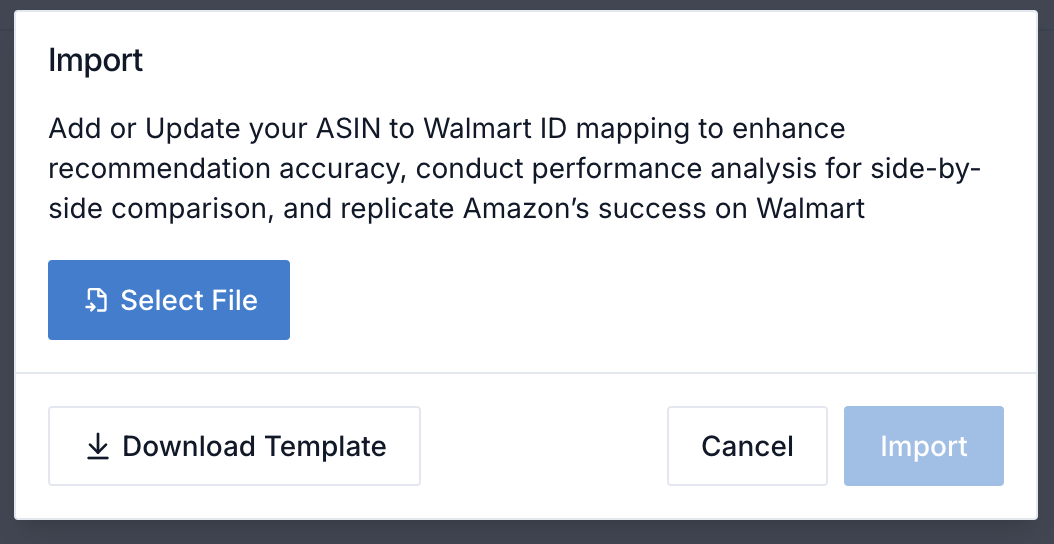Viewport: 1054px width, 544px height.
Task: Click the disabled blue Import button
Action: tap(924, 446)
